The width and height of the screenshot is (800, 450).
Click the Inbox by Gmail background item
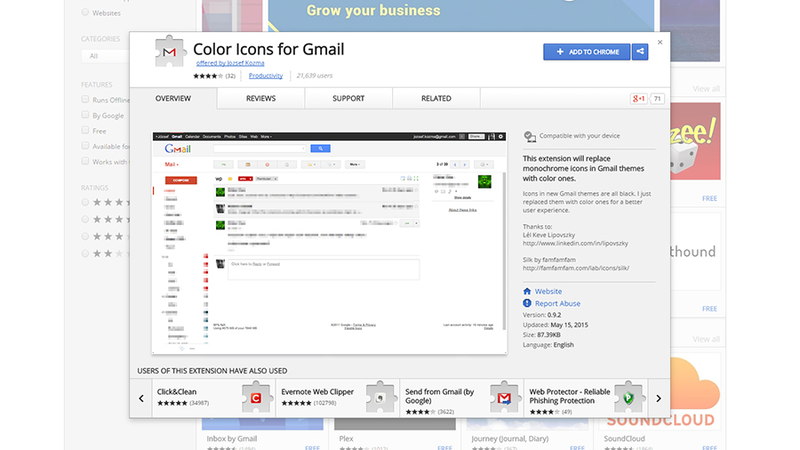coord(232,438)
